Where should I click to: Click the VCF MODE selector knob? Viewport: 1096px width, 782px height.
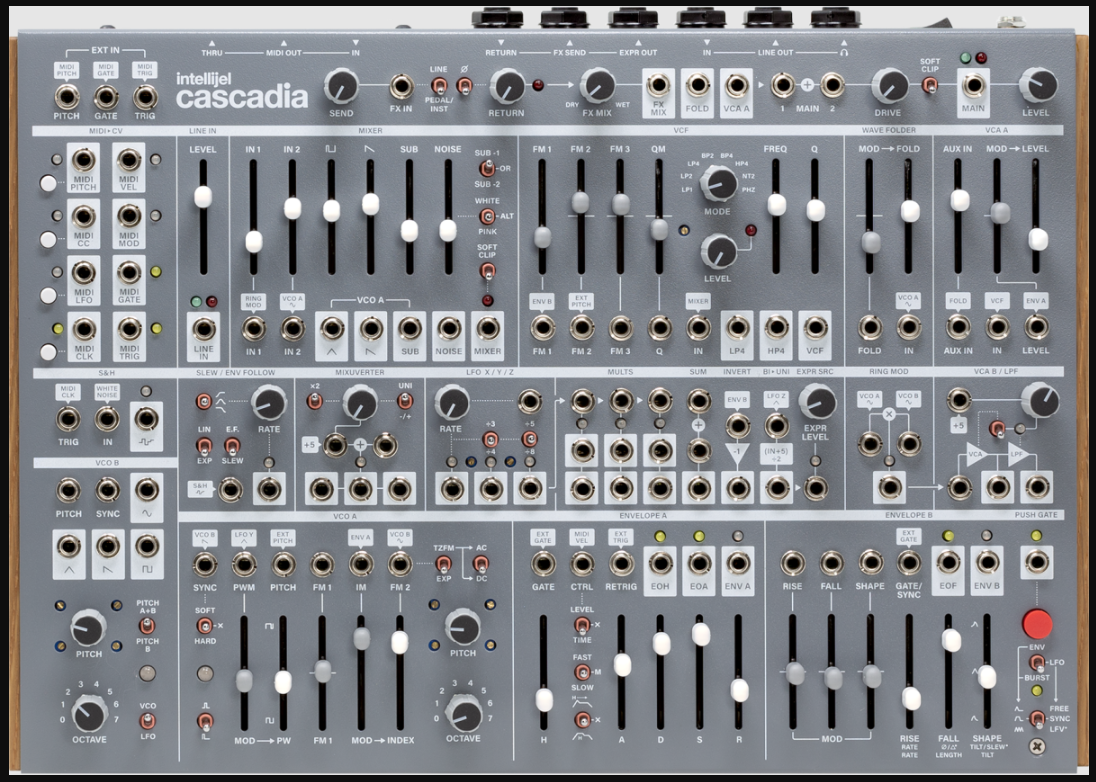(x=719, y=183)
